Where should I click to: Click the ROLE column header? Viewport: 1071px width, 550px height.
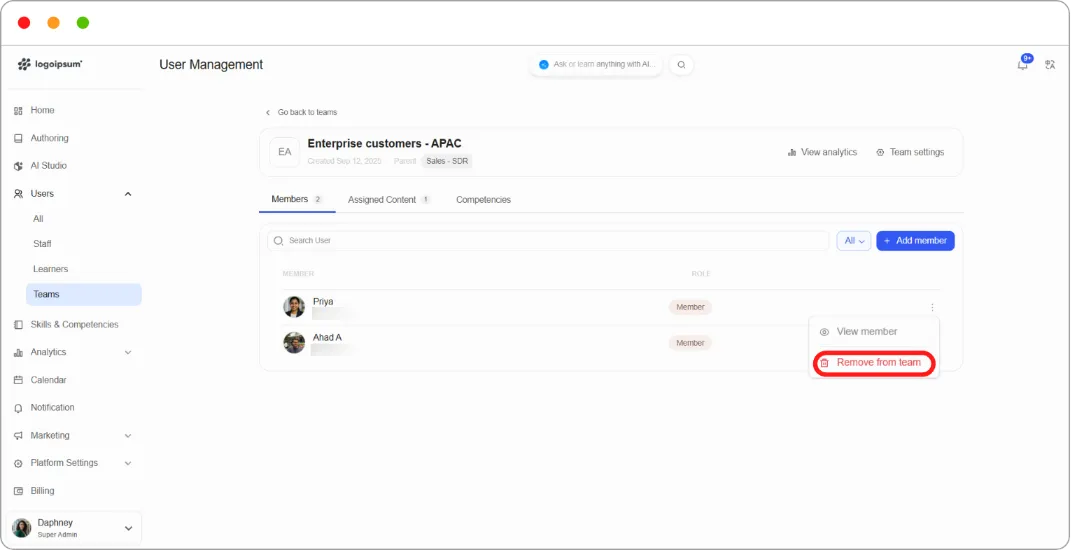pyautogui.click(x=701, y=274)
